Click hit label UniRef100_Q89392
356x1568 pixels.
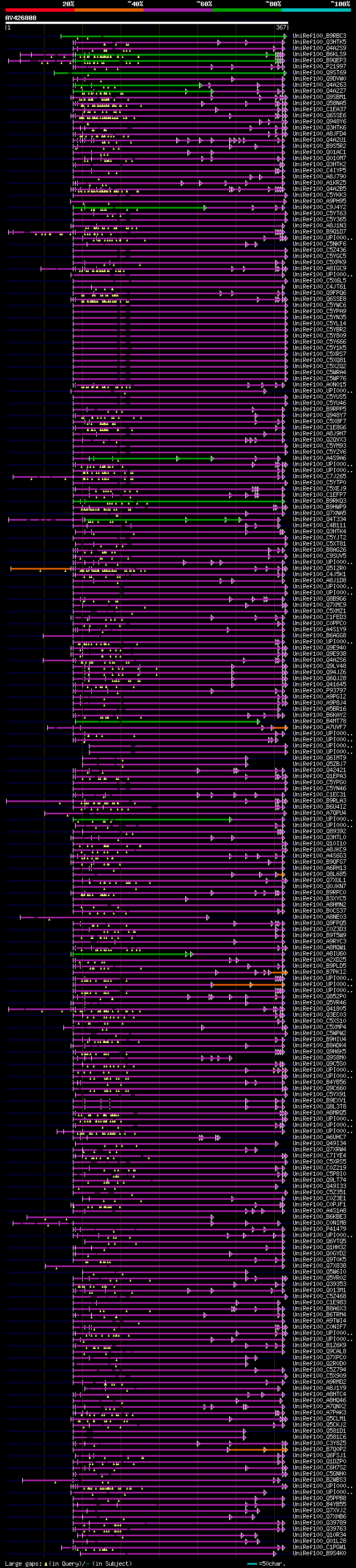(x=319, y=832)
